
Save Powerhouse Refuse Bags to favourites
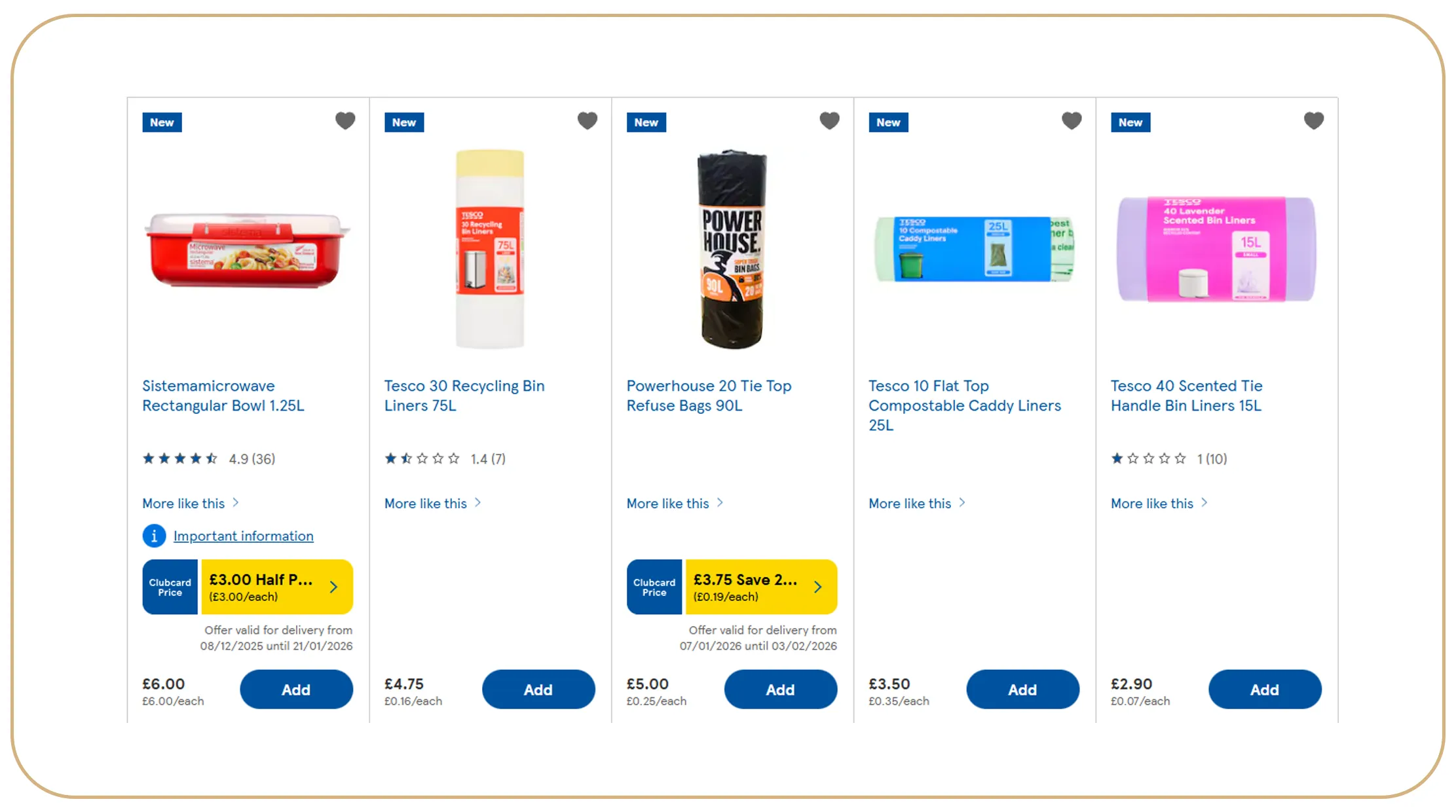829,120
